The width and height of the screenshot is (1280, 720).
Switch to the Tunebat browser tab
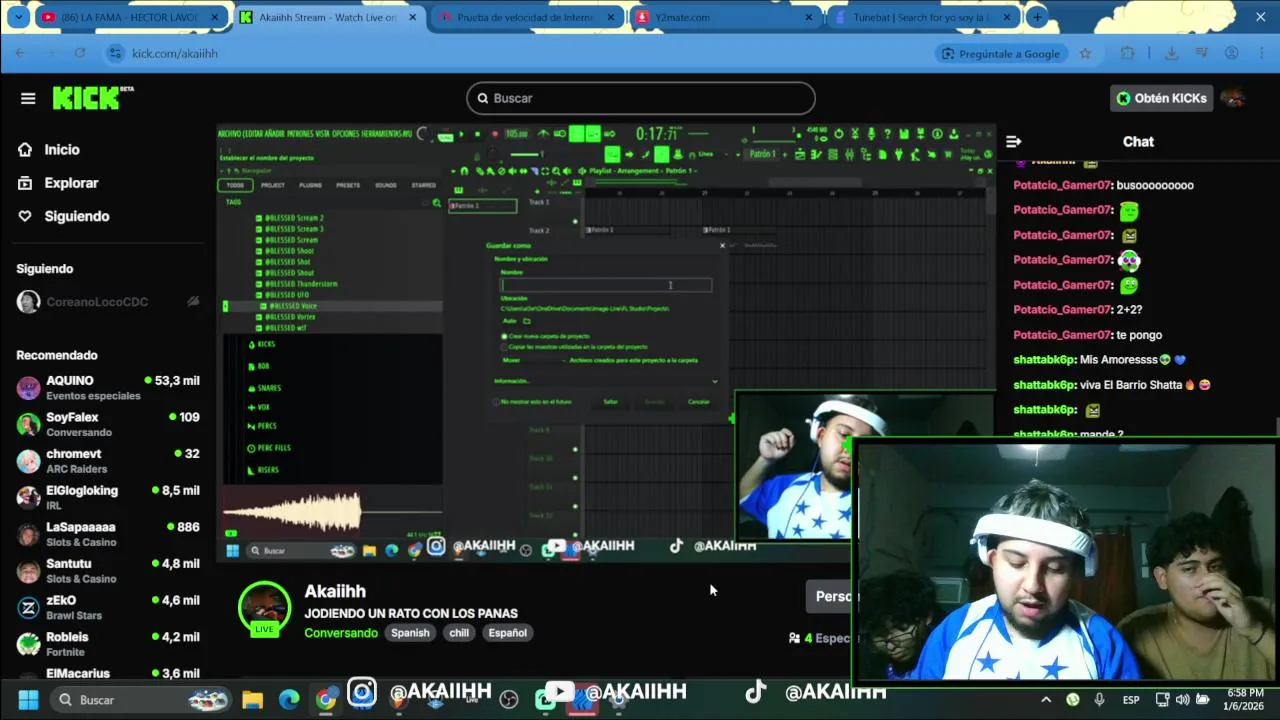922,17
